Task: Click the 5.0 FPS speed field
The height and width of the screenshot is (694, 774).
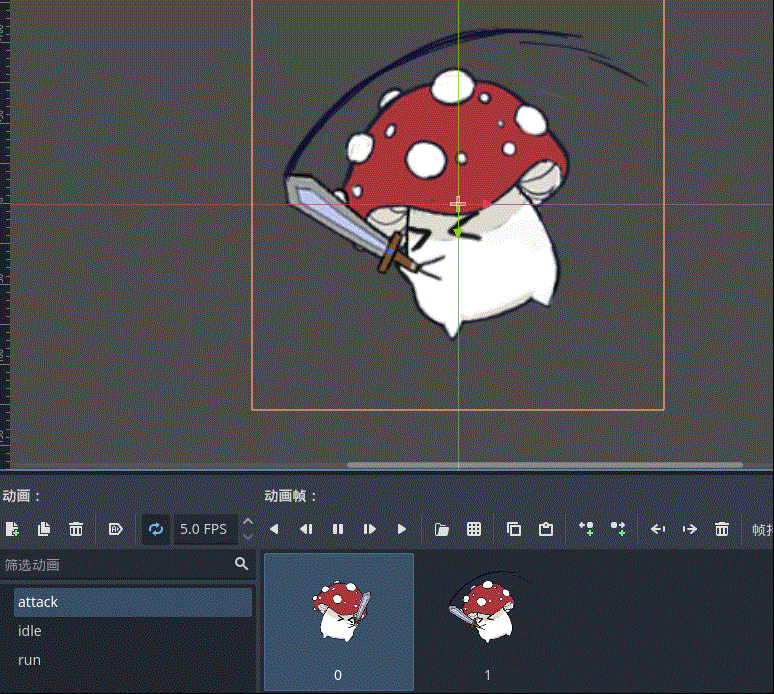Action: 204,529
